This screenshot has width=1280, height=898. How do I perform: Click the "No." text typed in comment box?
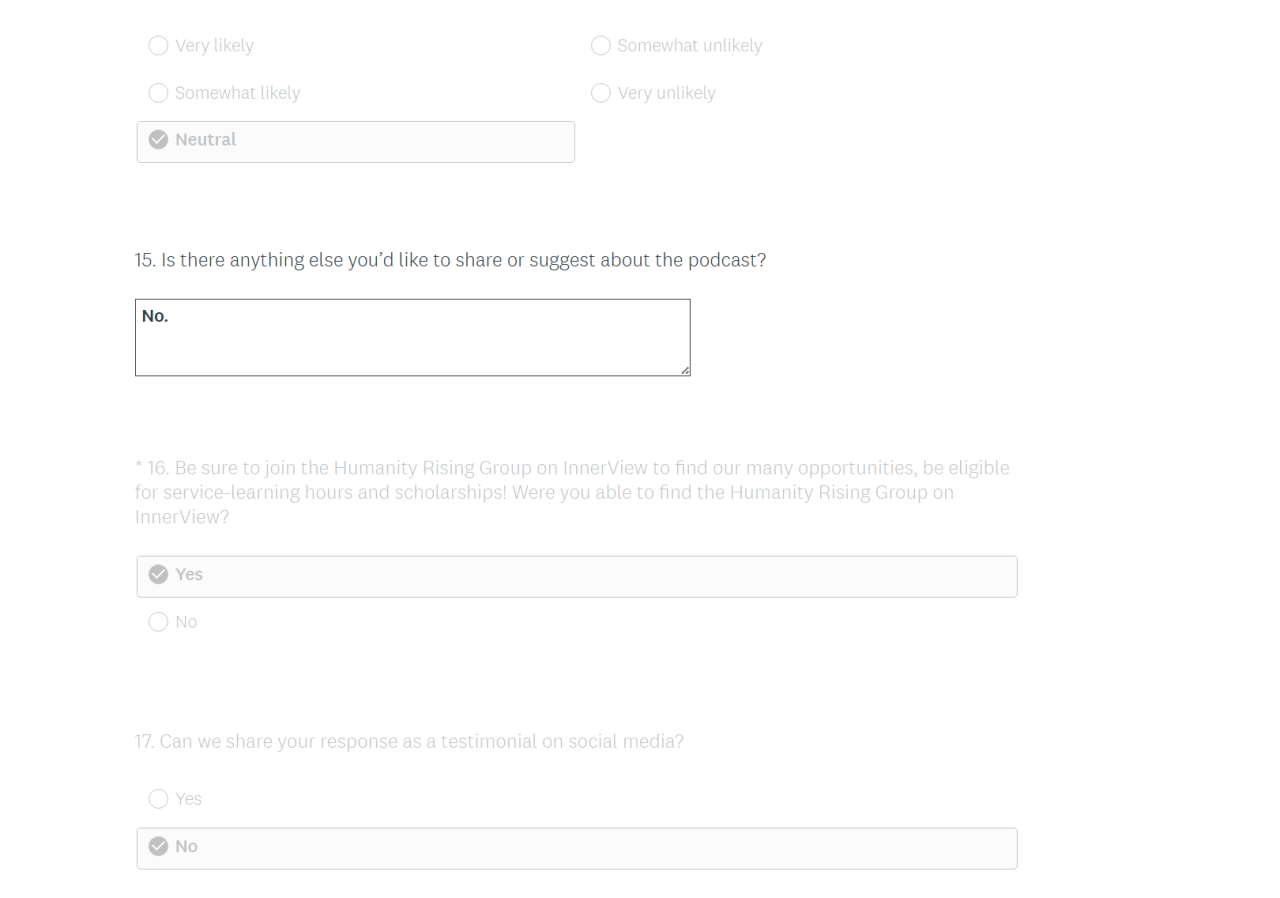tap(155, 316)
